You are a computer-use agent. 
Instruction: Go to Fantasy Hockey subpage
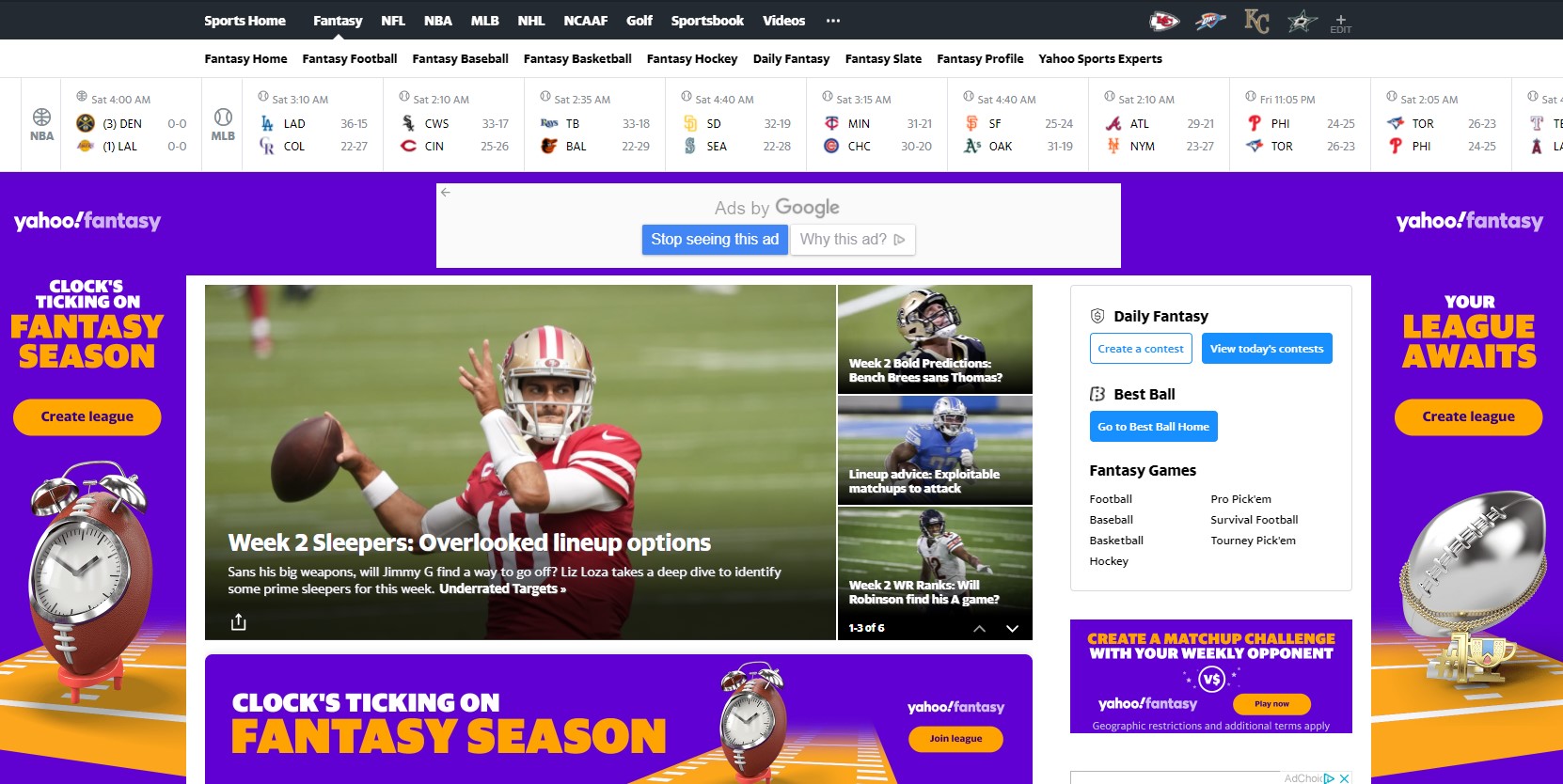pyautogui.click(x=692, y=58)
